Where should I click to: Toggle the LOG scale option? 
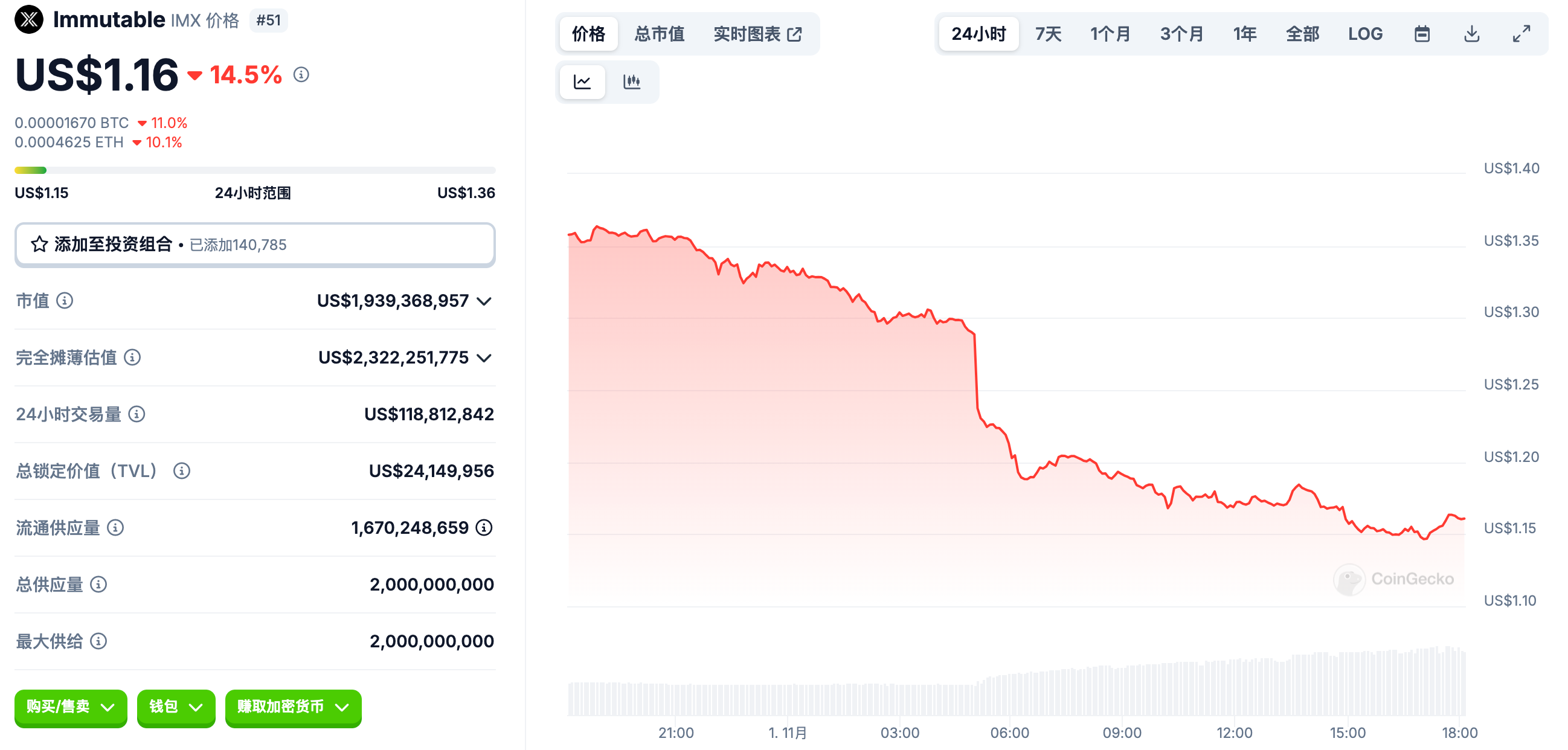(1364, 34)
